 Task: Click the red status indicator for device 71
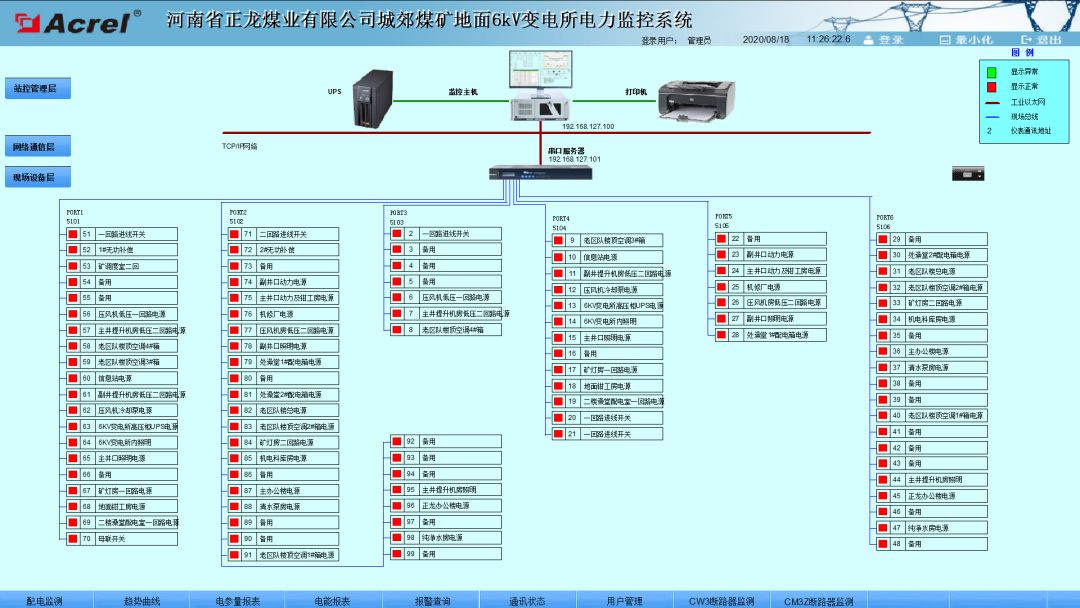[x=234, y=234]
